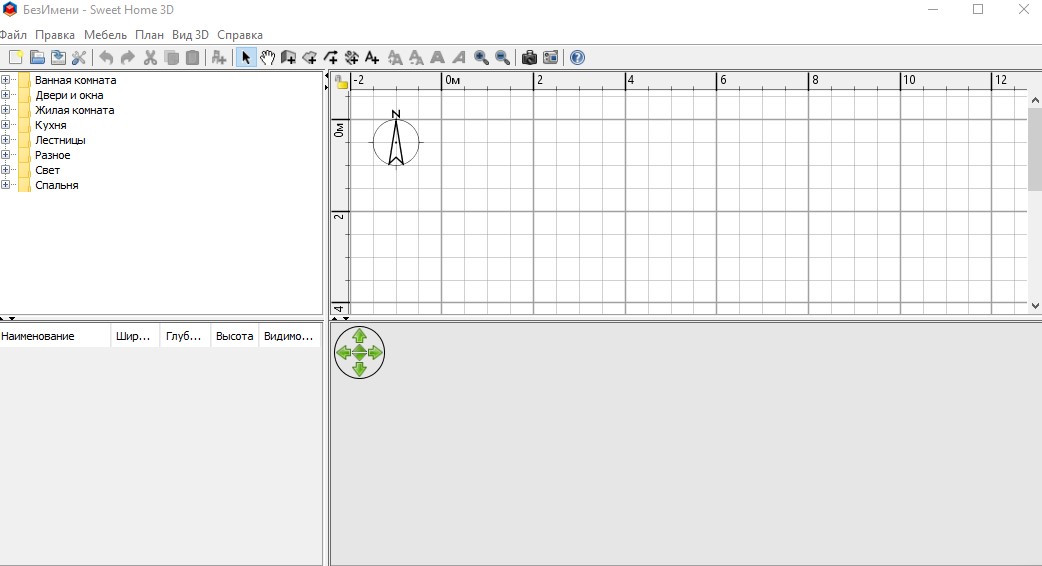Screen dimensions: 1042x566
Task: Choose the create rooms tool
Action: click(309, 58)
